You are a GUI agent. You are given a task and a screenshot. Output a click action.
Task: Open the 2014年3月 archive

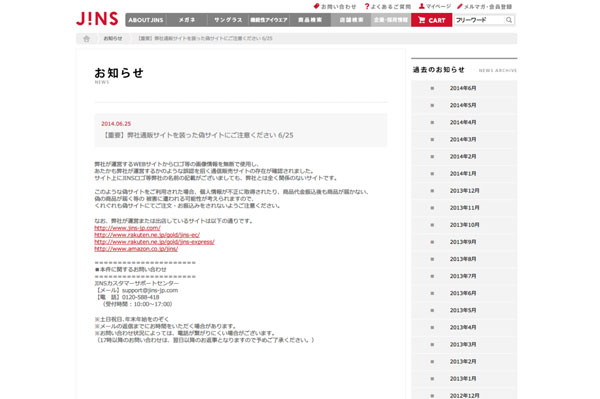(x=464, y=140)
